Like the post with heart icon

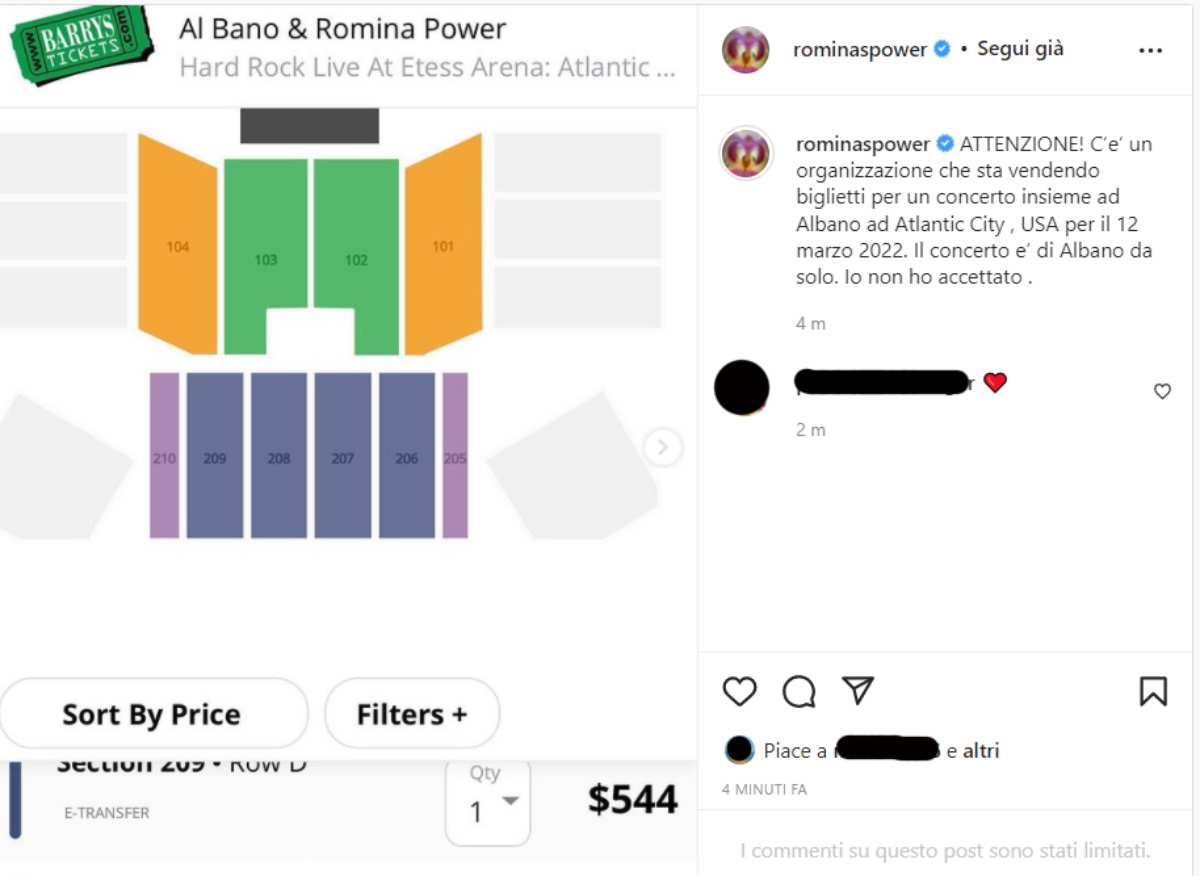click(x=740, y=691)
